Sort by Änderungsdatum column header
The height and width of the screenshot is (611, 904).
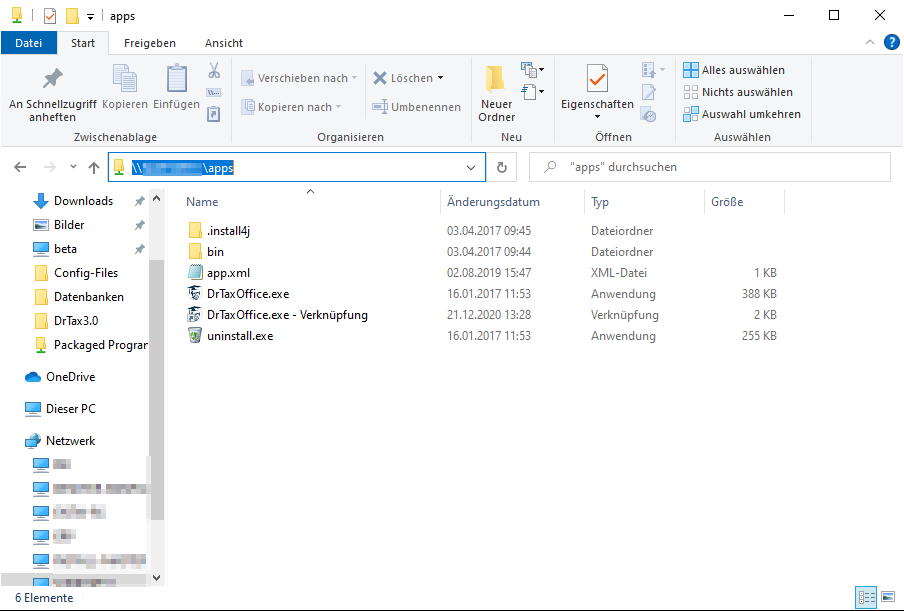tap(494, 202)
